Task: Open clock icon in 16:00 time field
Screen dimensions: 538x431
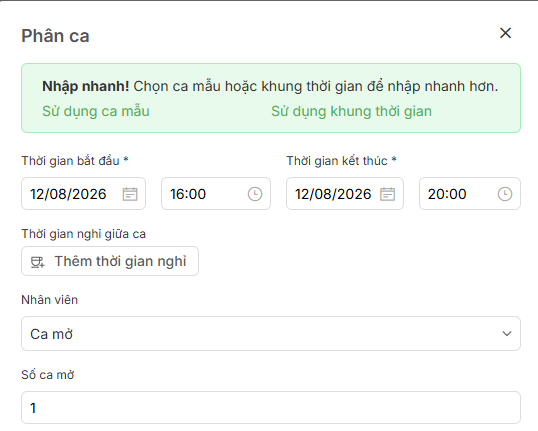Action: 255,194
